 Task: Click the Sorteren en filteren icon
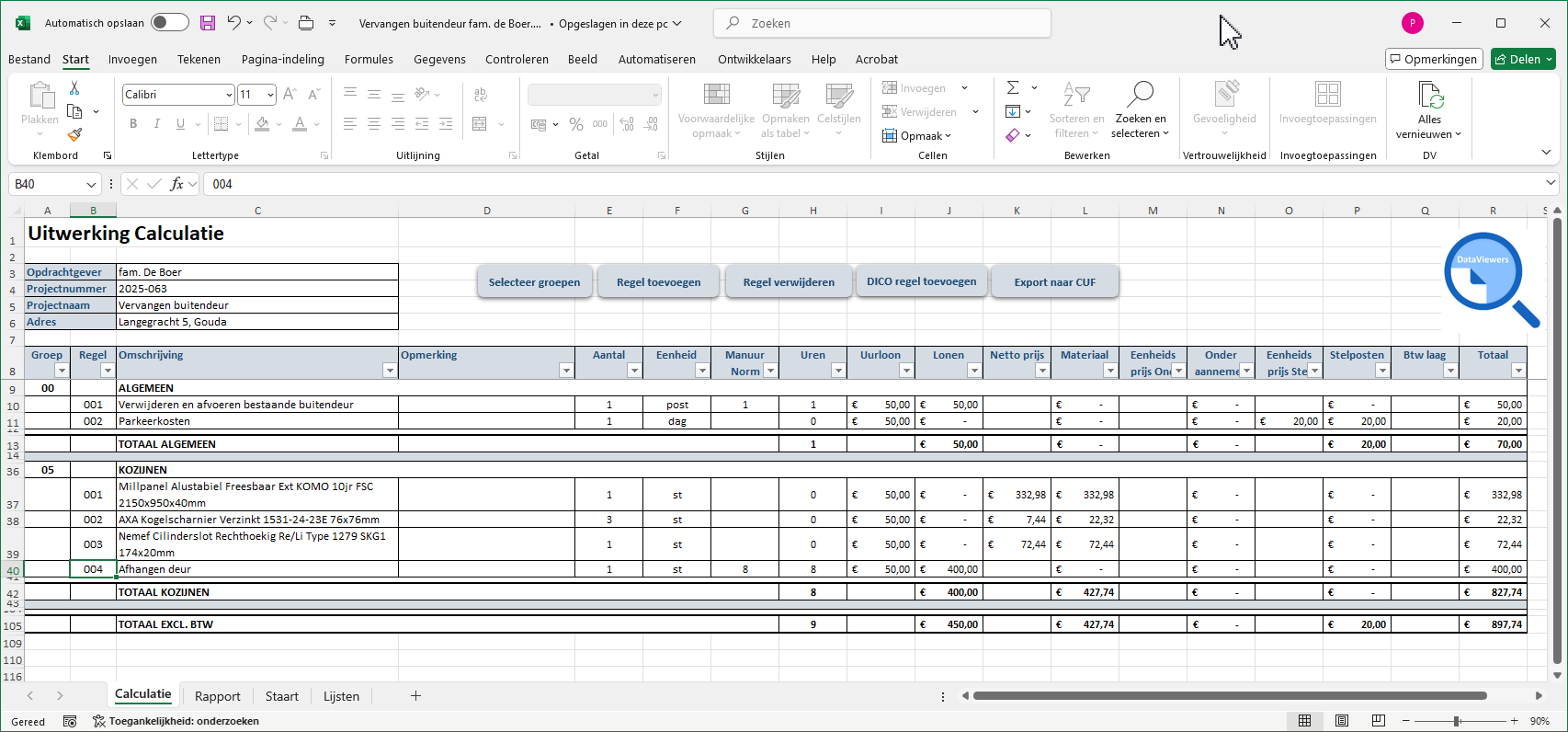(1076, 94)
